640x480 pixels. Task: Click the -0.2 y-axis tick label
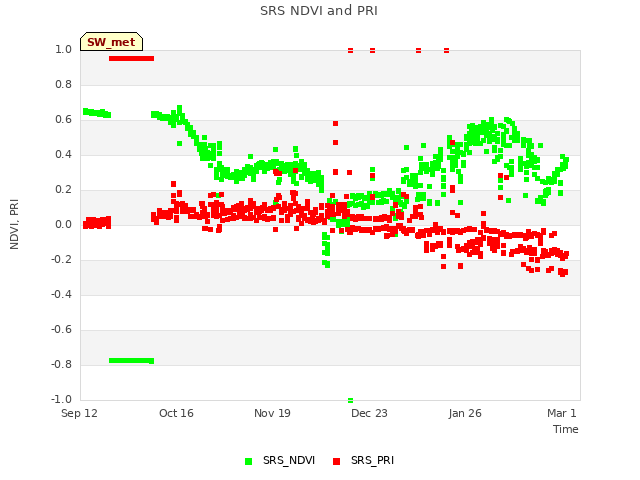click(x=61, y=260)
